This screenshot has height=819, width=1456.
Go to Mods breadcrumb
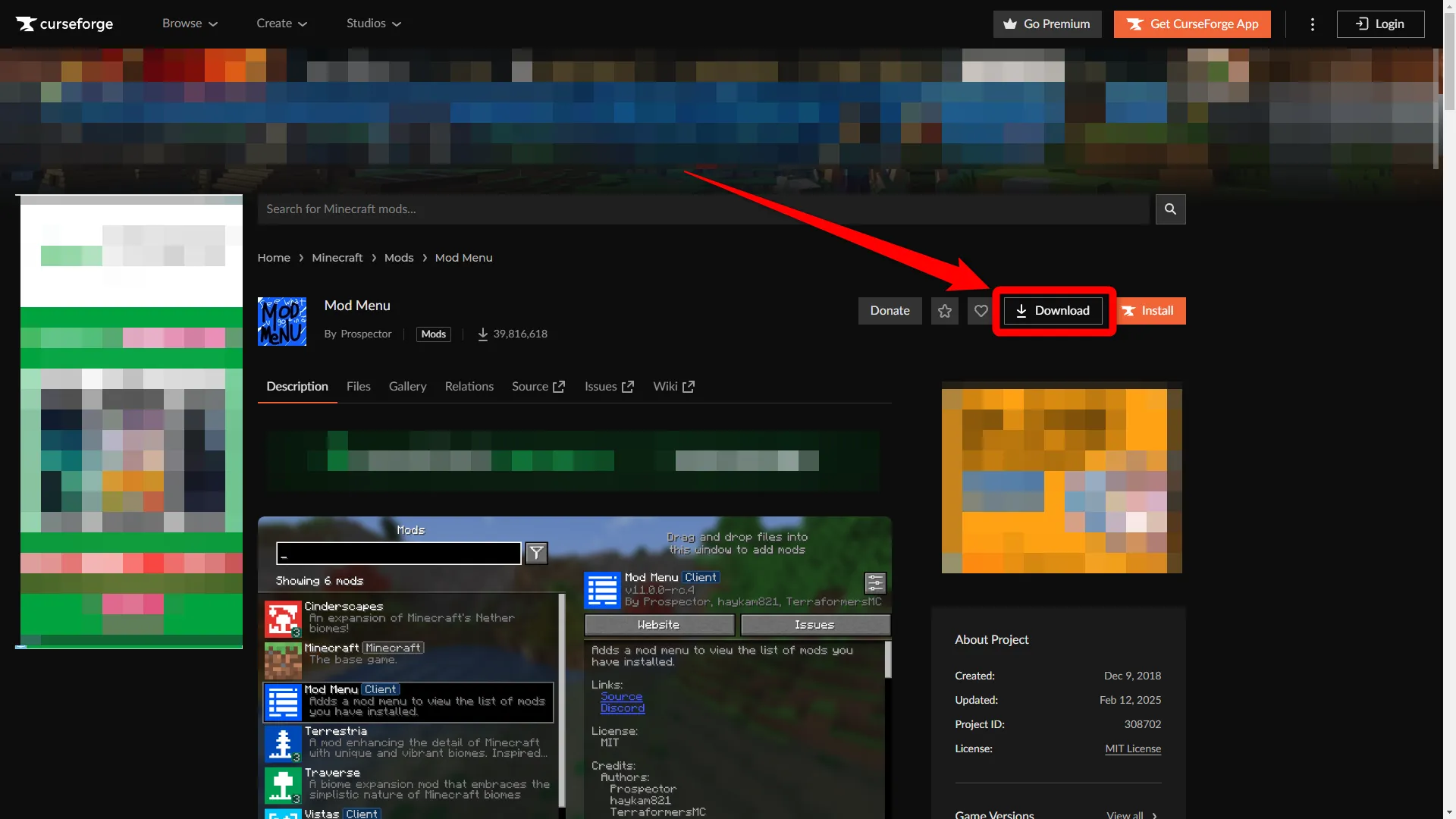coord(399,258)
